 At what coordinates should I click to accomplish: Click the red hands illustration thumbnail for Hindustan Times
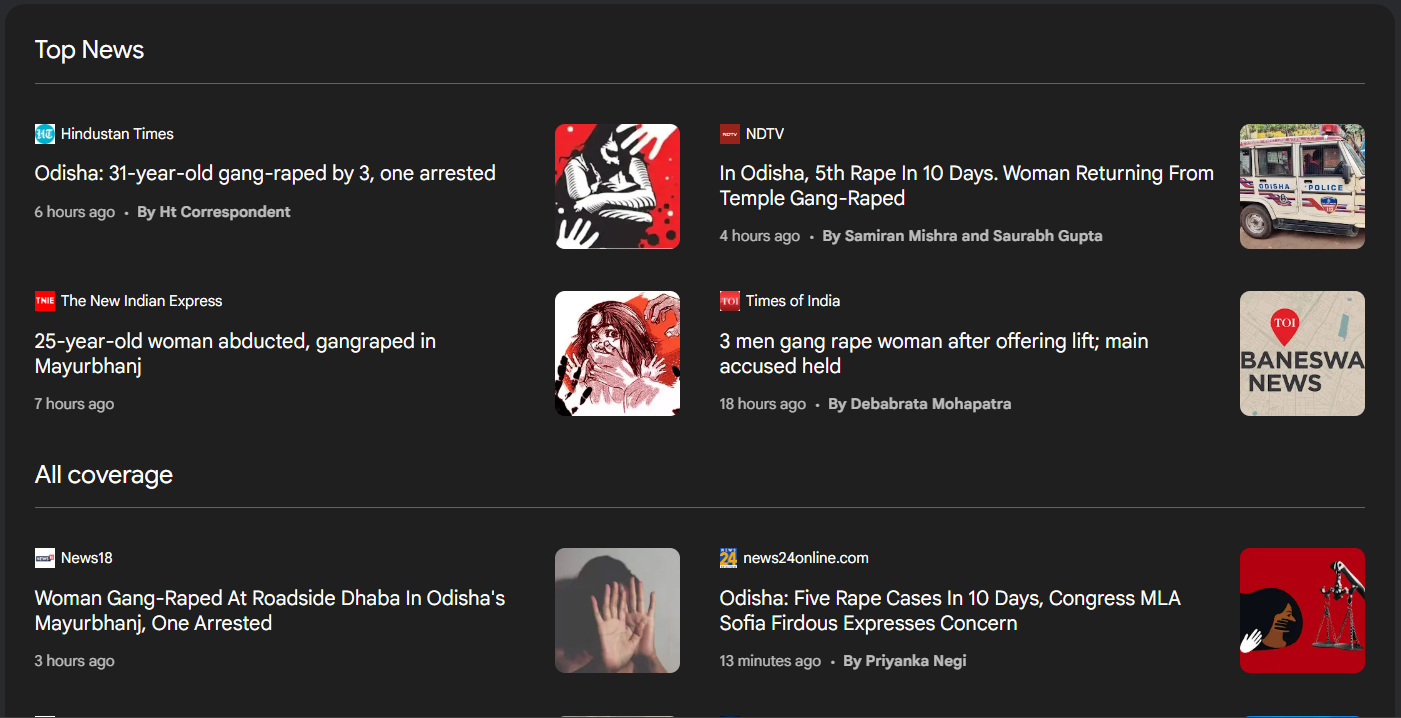click(617, 186)
